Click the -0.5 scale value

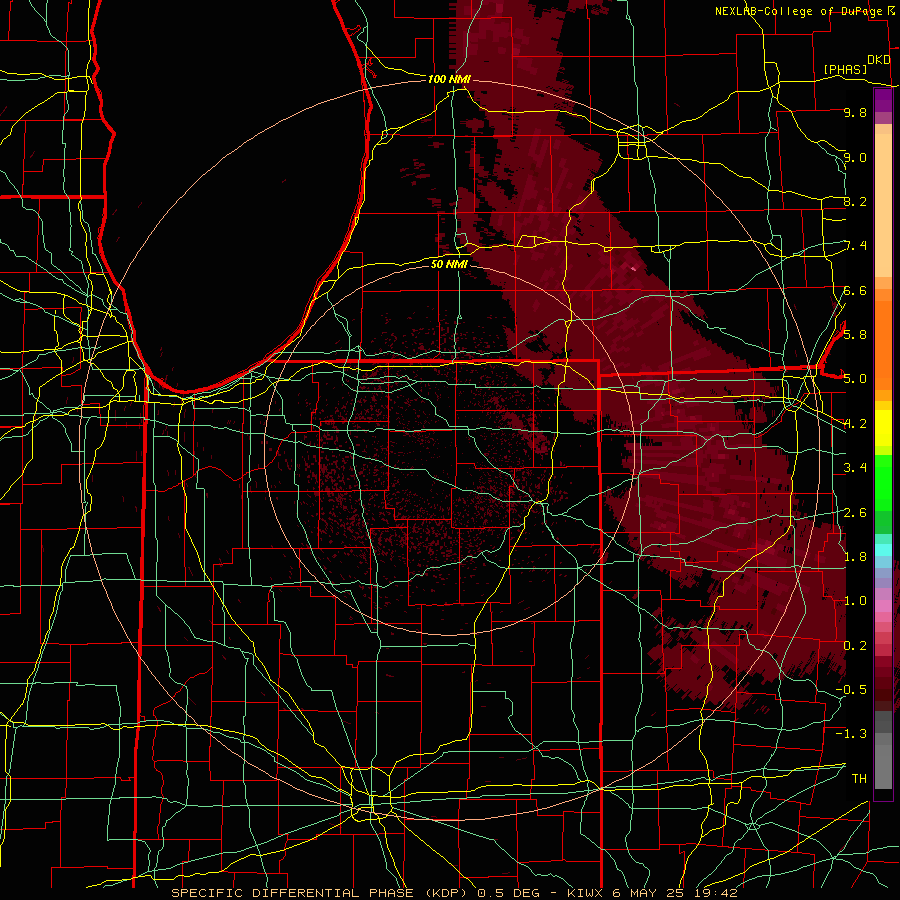[x=851, y=689]
